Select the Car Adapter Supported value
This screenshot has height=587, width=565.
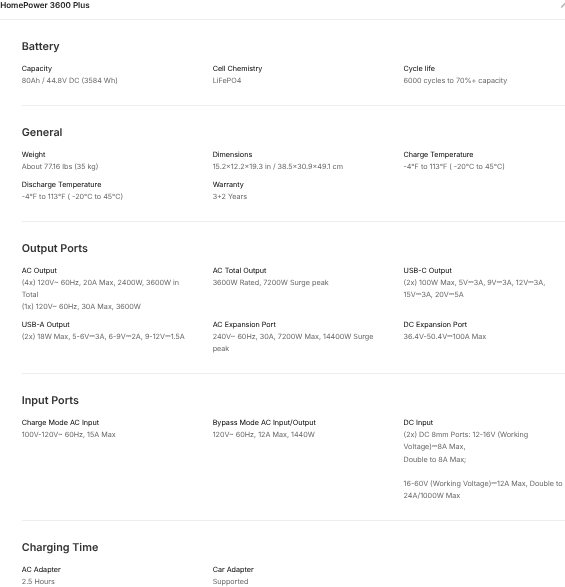point(230,581)
